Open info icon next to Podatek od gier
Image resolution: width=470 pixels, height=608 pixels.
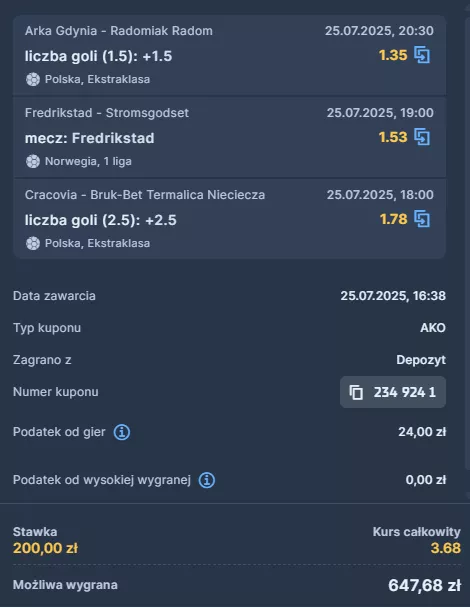(122, 432)
